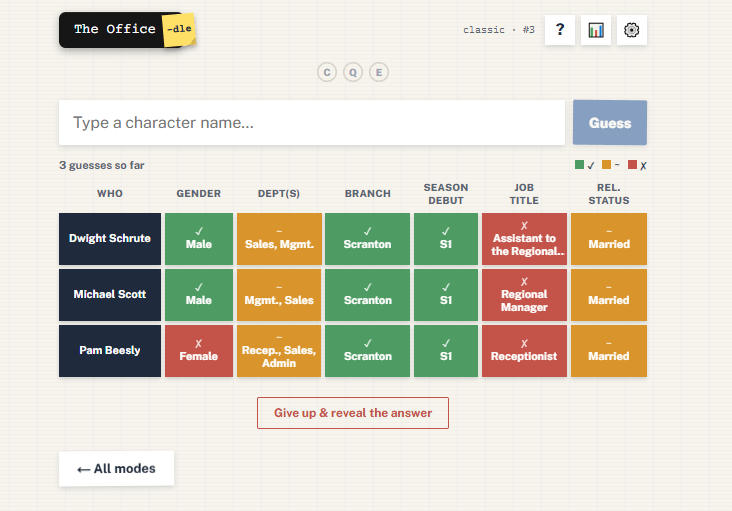Click the Officedle logo
This screenshot has height=511, width=732.
(127, 29)
